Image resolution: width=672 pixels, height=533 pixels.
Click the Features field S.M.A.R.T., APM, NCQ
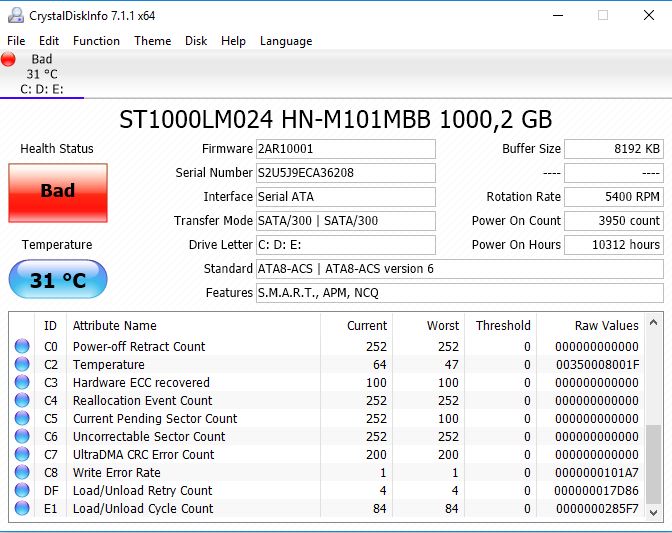(x=460, y=293)
